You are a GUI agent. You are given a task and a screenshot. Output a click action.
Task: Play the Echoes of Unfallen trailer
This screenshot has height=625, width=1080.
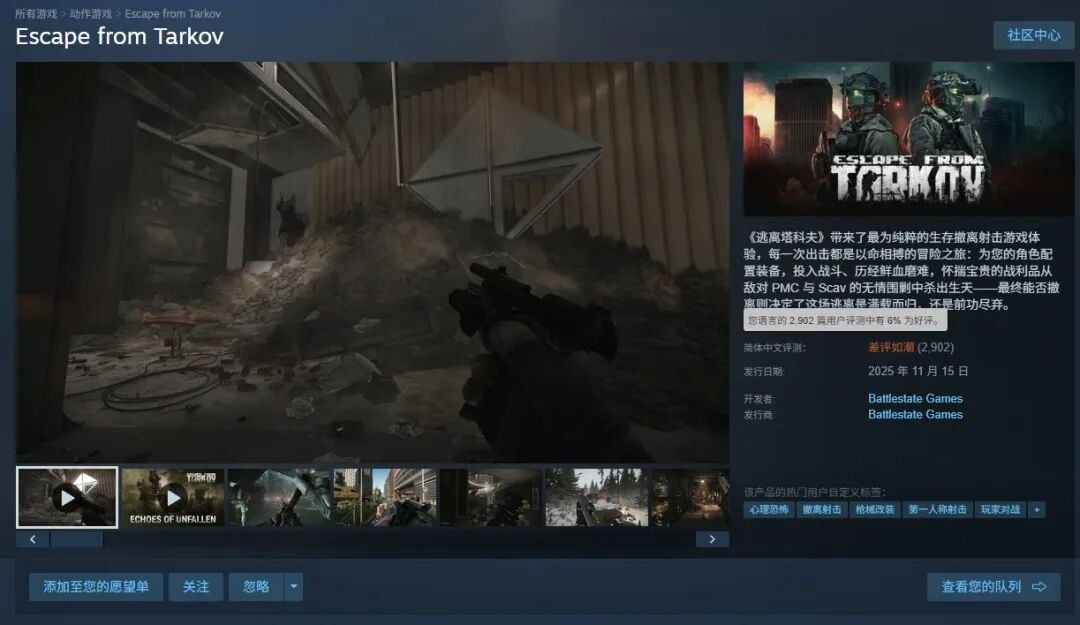173,497
